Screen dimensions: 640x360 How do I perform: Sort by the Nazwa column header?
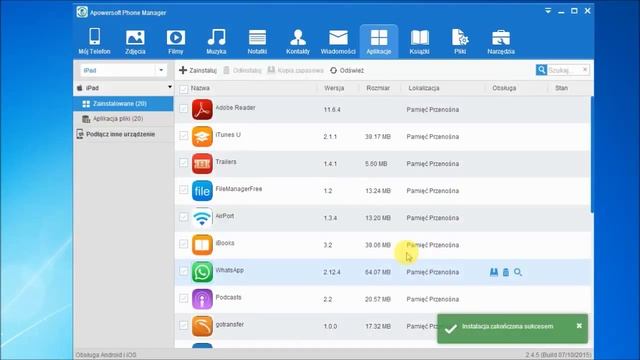coord(200,88)
